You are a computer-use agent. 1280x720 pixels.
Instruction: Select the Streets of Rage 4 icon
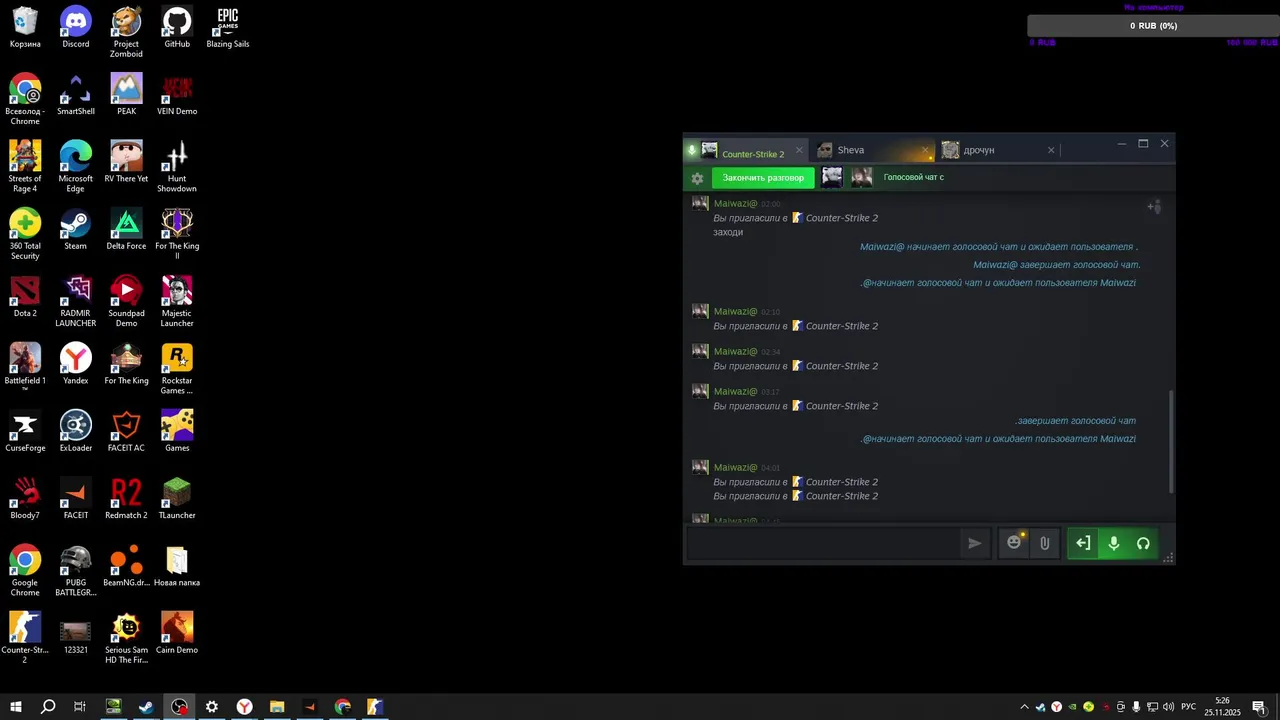click(x=25, y=166)
